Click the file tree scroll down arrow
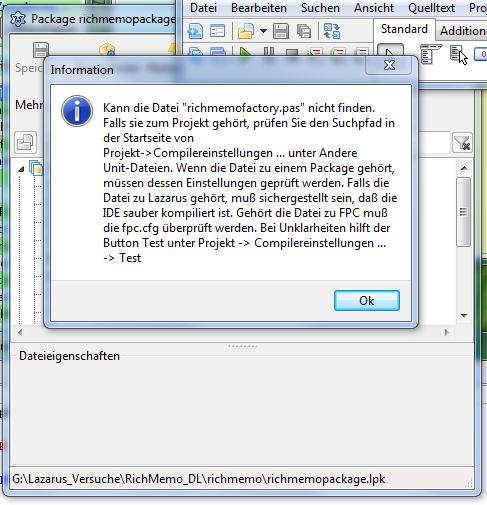 [464, 315]
